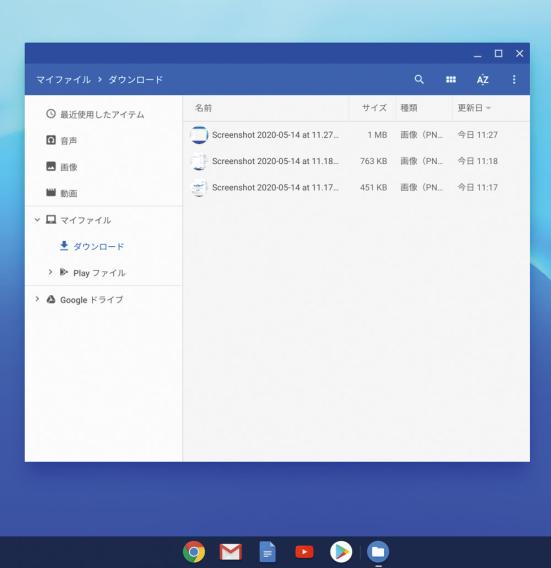Expand the Google ドライブ node
551x568 pixels.
(37, 299)
